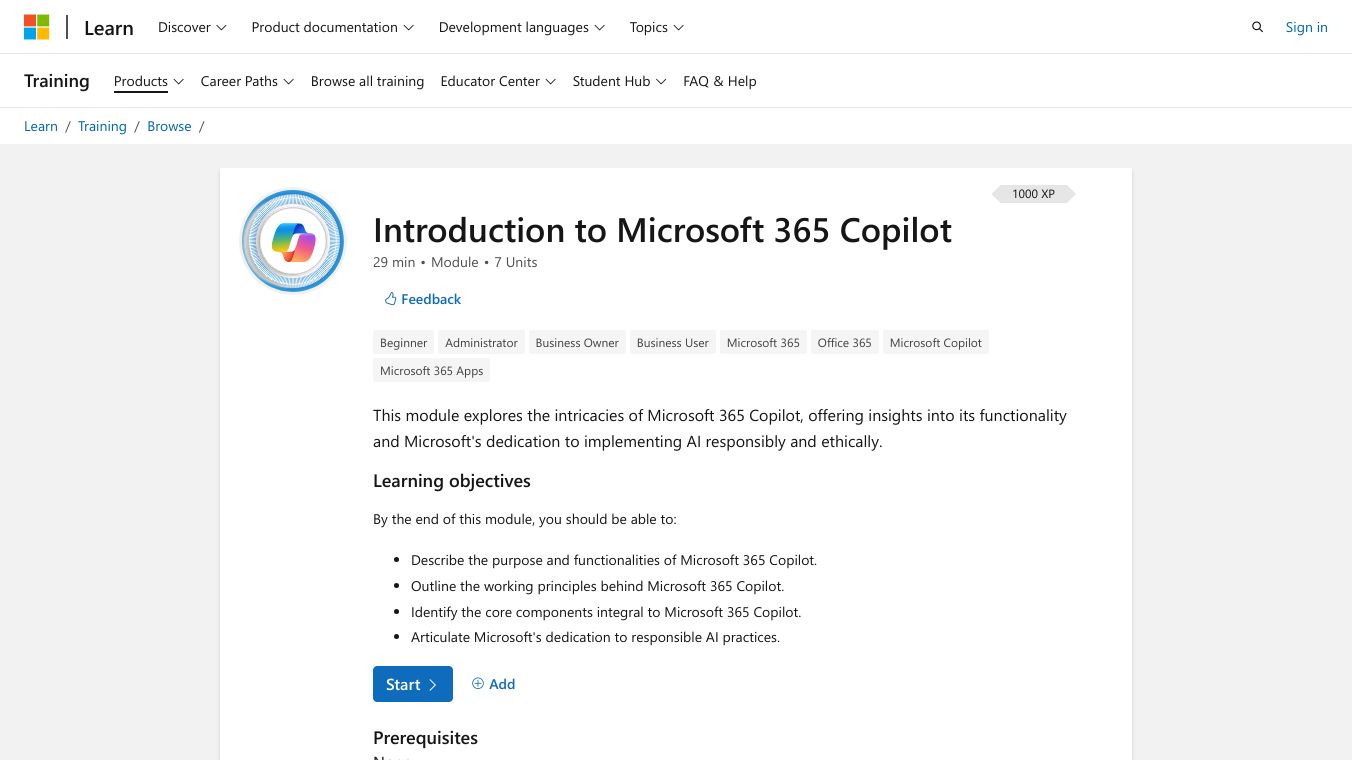Click the Microsoft logo icon
This screenshot has height=760, width=1352.
tap(37, 27)
